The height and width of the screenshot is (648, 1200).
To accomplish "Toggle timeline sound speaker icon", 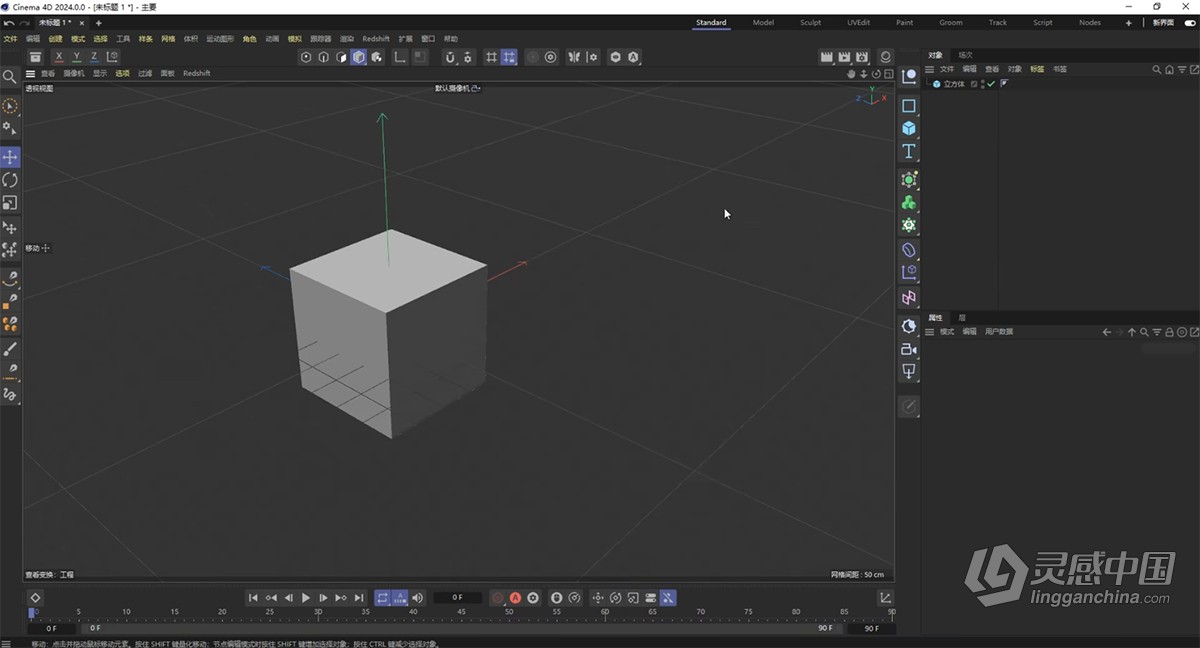I will (418, 598).
